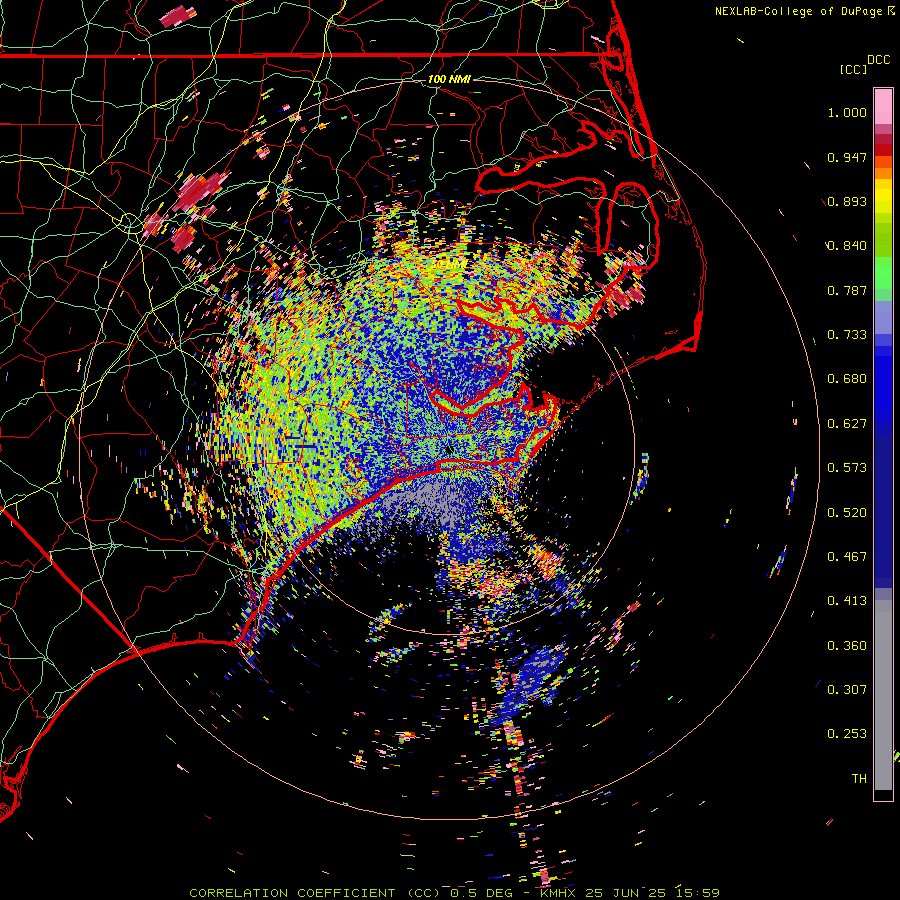
Task: Click the gray low-CC segment of color bar
Action: [883, 695]
